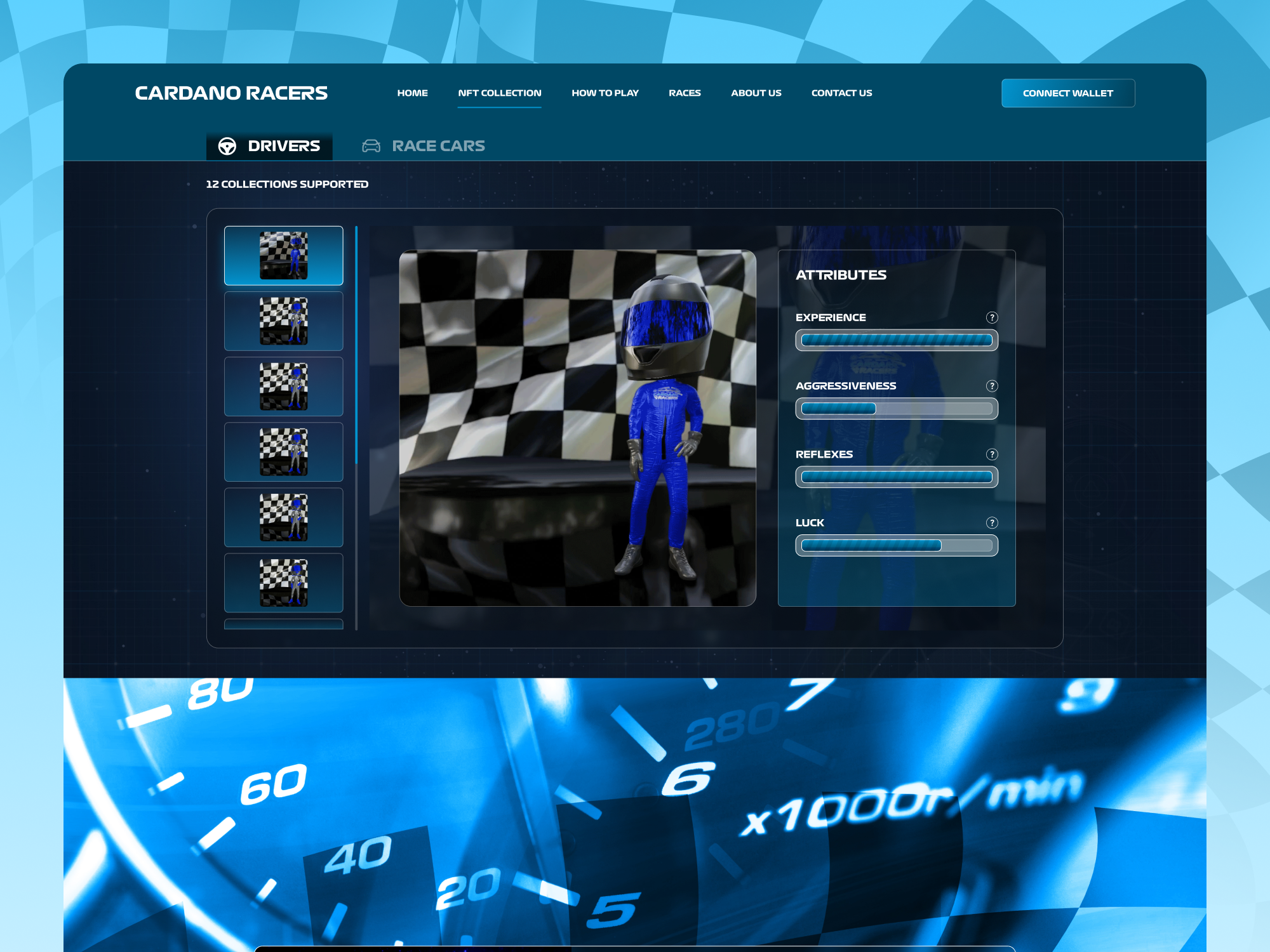Click the Reflexes help question-mark icon
Image resolution: width=1270 pixels, height=952 pixels.
pyautogui.click(x=991, y=454)
